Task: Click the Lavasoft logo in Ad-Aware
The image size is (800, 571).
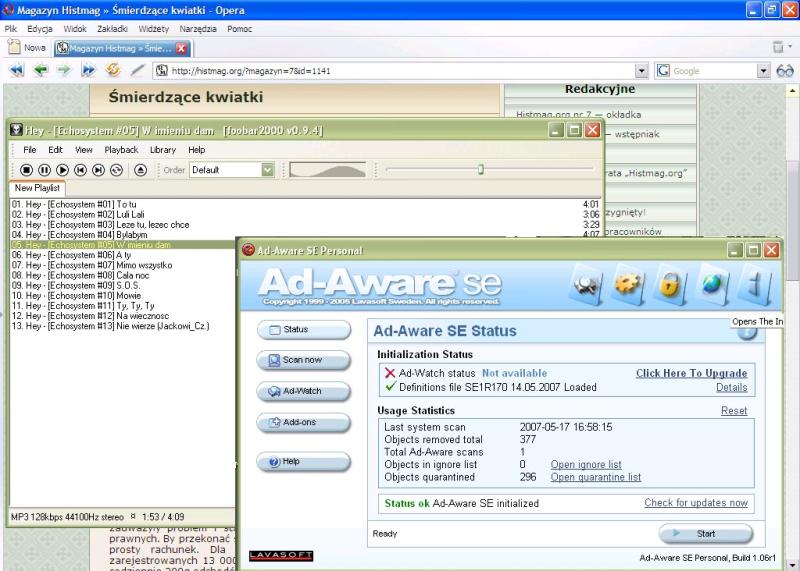Action: click(281, 556)
